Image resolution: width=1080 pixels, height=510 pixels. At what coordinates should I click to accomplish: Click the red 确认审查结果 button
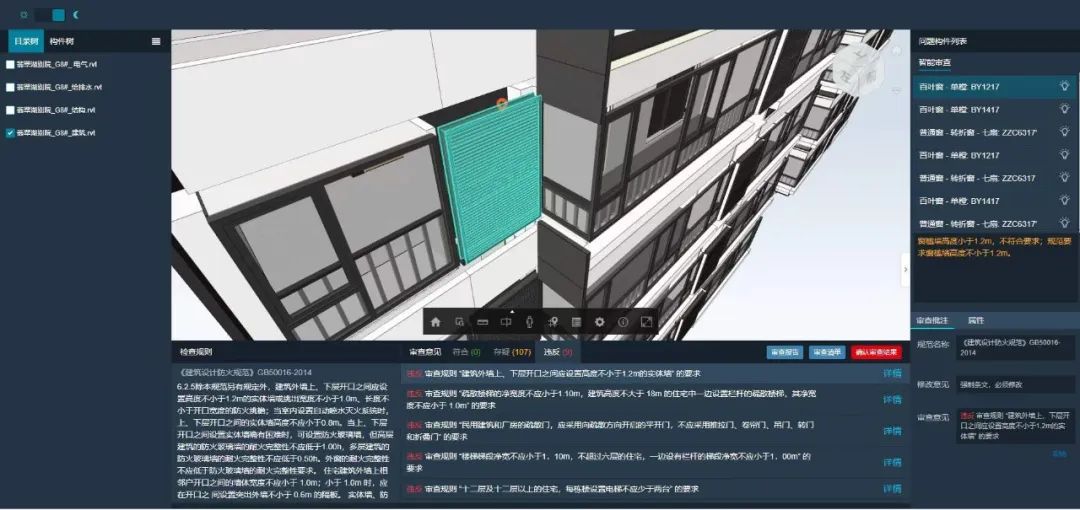click(876, 353)
